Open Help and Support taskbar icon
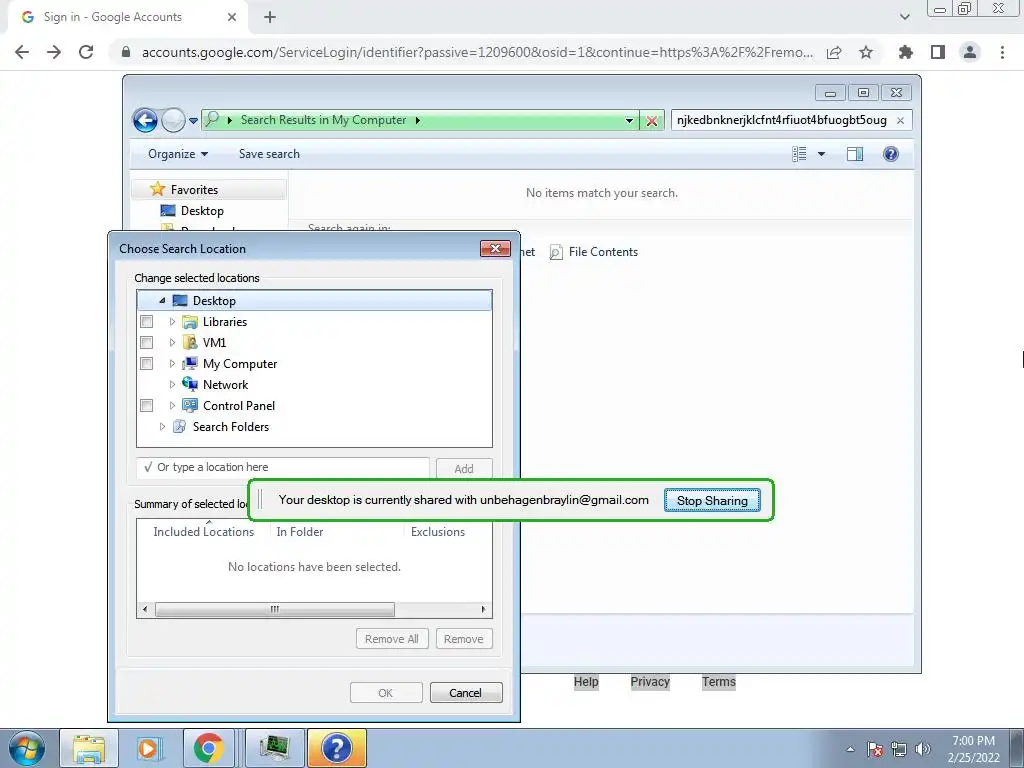 (x=337, y=748)
